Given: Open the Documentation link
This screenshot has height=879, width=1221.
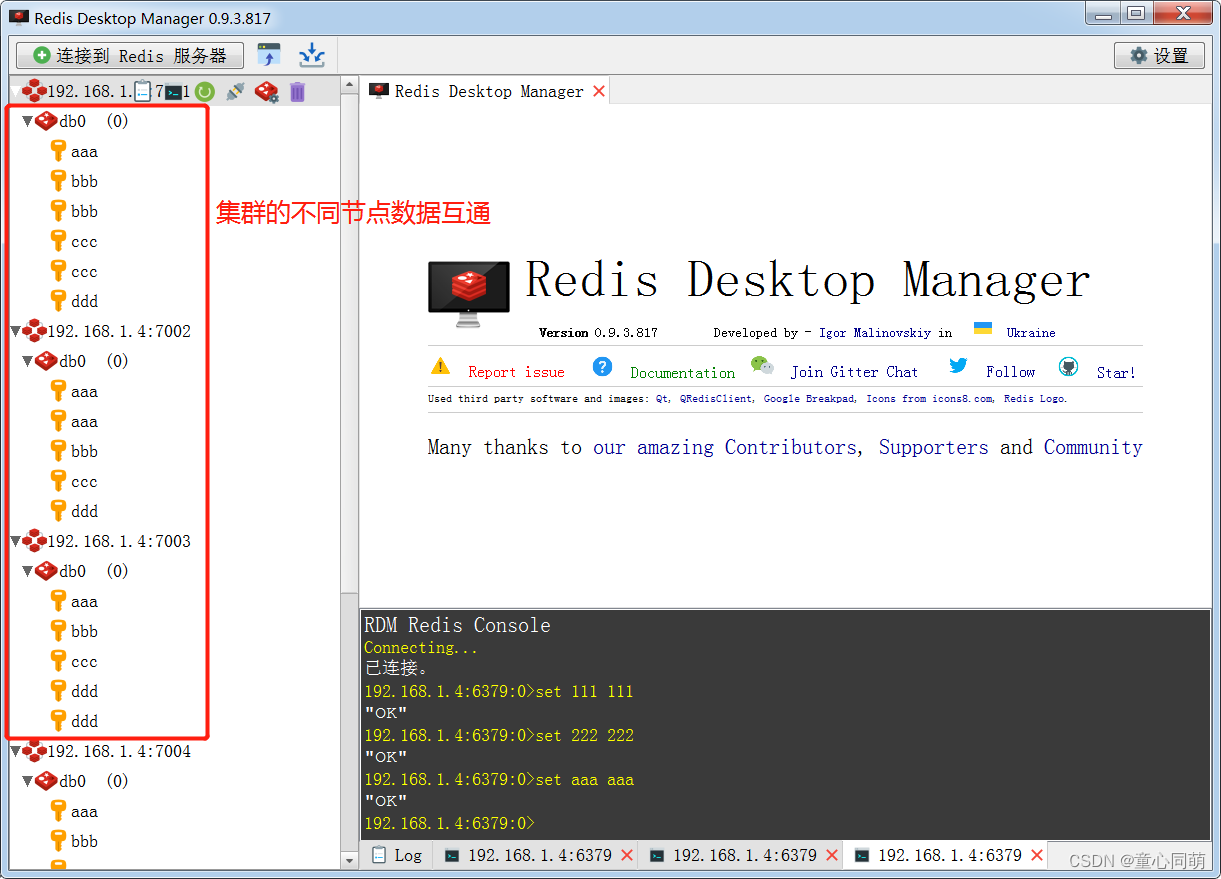Looking at the screenshot, I should tap(683, 372).
